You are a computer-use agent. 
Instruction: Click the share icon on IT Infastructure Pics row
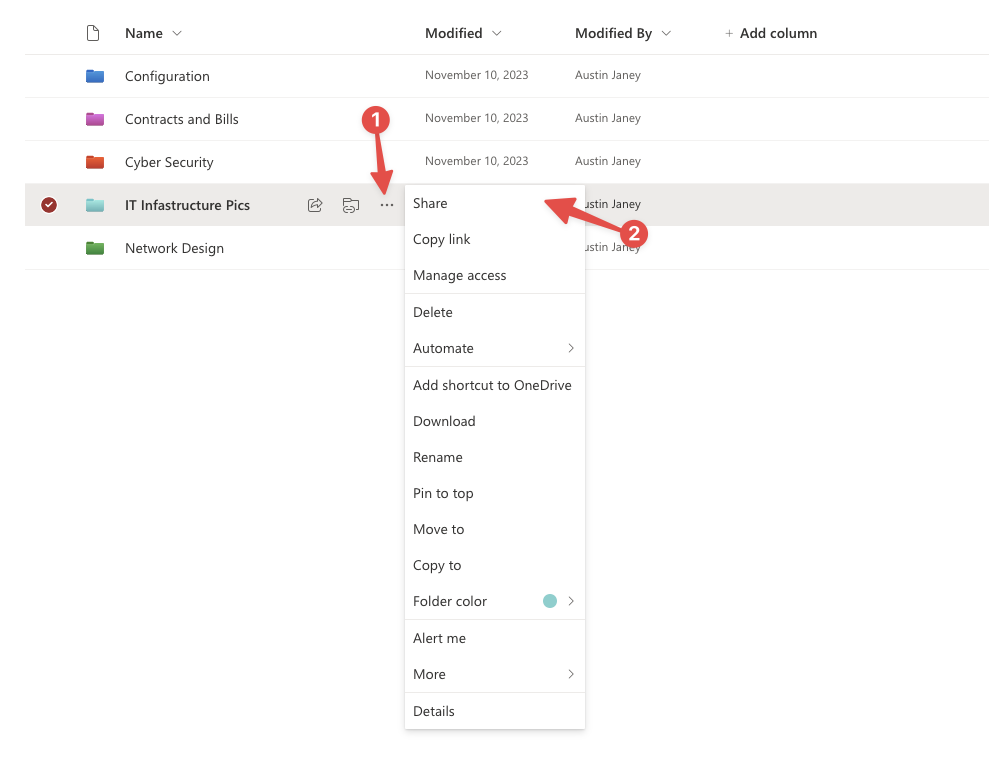pos(315,205)
